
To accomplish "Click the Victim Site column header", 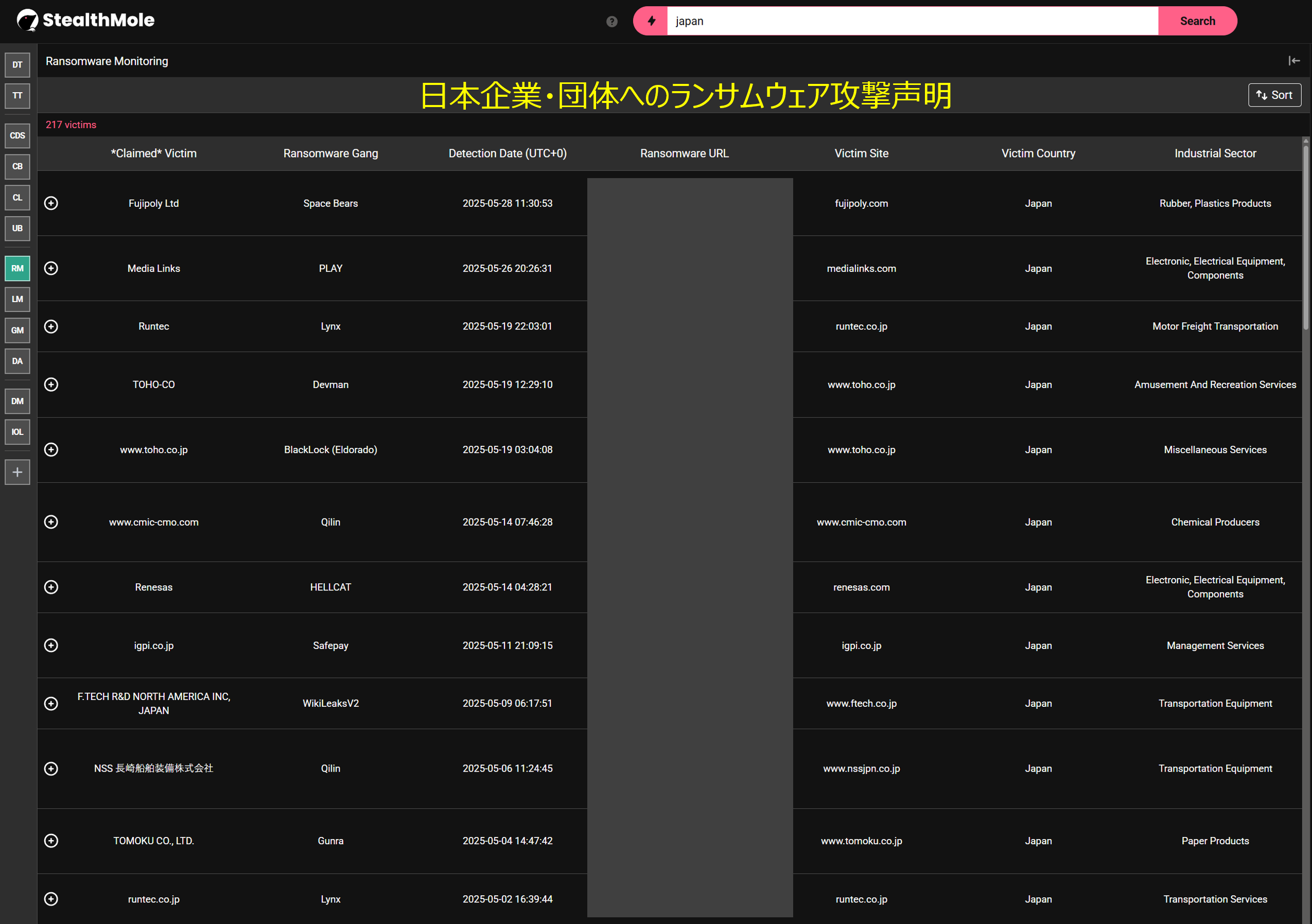I will point(861,153).
